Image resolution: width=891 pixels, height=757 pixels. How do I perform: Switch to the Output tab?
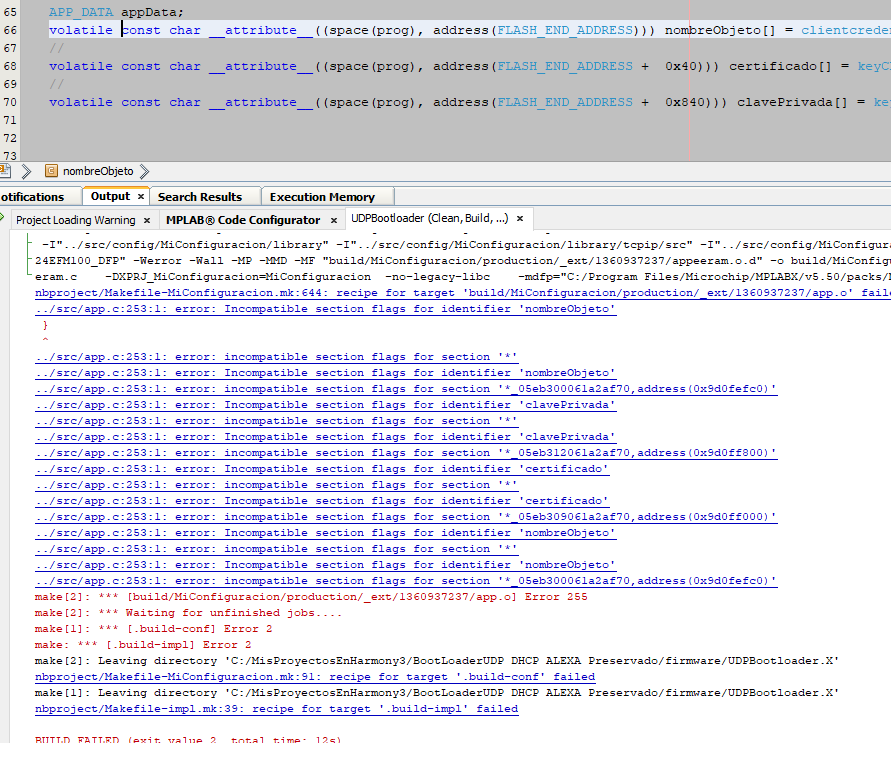point(110,196)
